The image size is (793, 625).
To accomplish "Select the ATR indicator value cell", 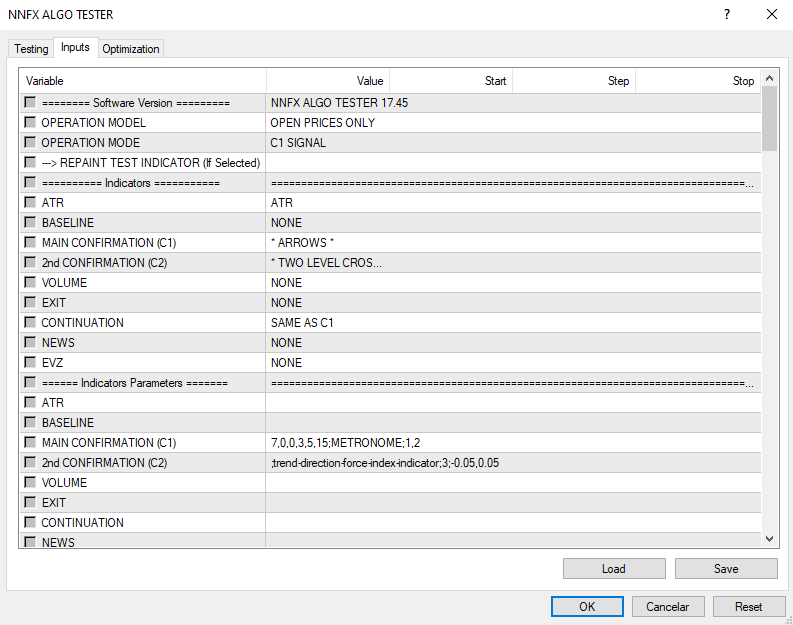I will coord(513,203).
